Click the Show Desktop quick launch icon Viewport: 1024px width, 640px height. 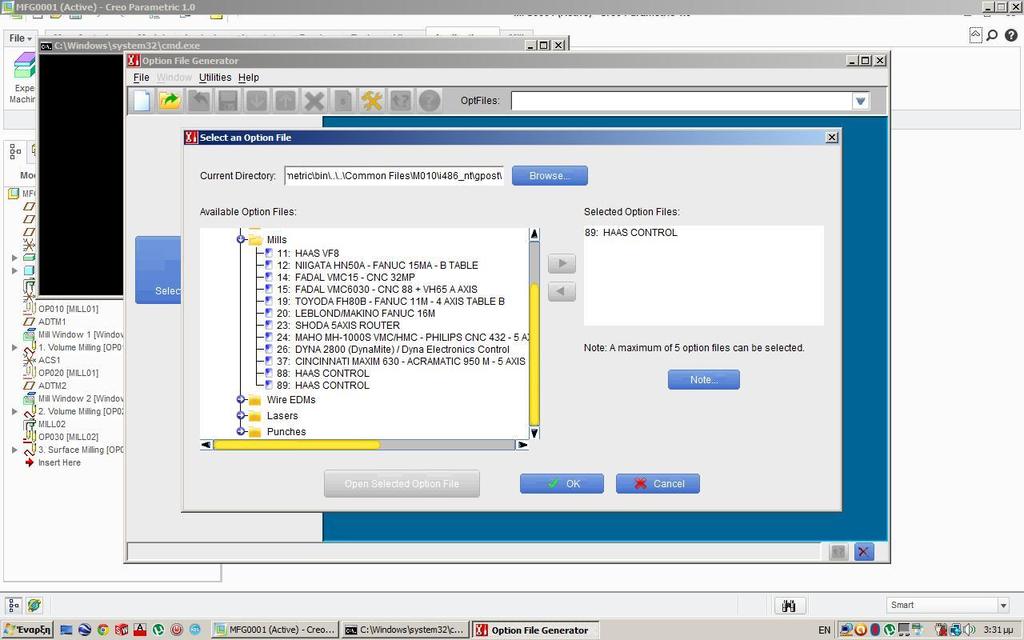(x=66, y=630)
